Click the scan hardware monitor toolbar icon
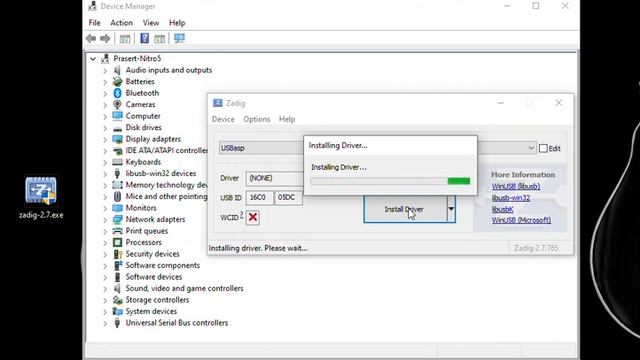640x360 pixels. click(x=179, y=38)
